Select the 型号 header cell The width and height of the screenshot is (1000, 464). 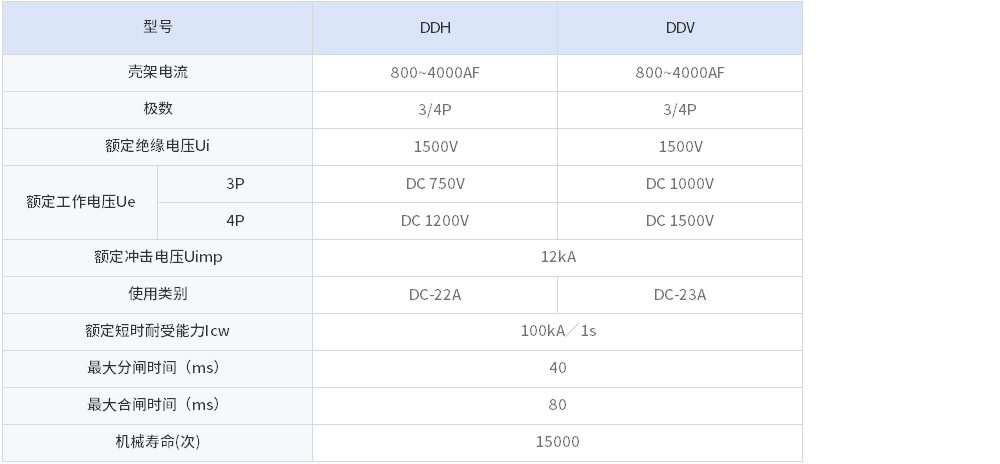click(158, 28)
